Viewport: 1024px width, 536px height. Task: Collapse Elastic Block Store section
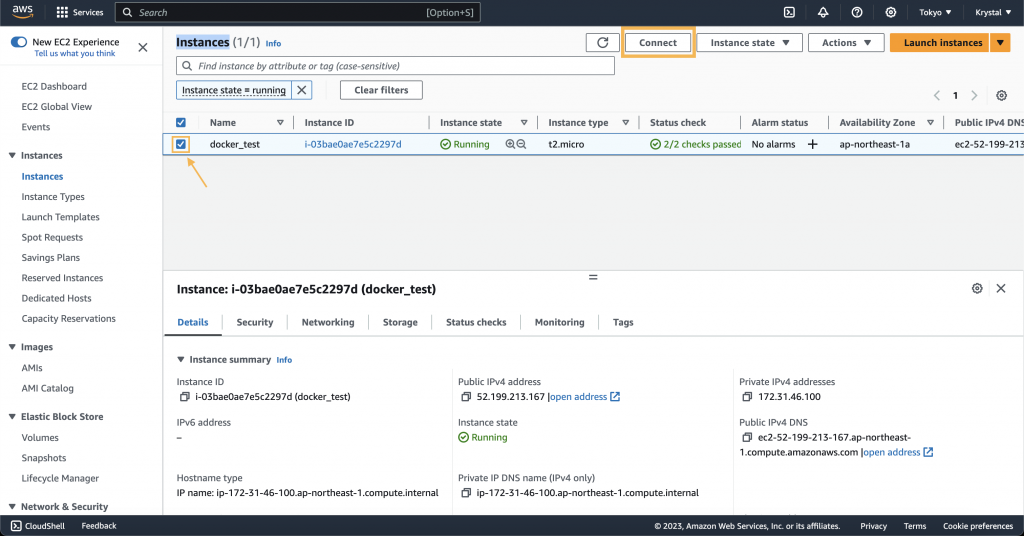point(12,417)
